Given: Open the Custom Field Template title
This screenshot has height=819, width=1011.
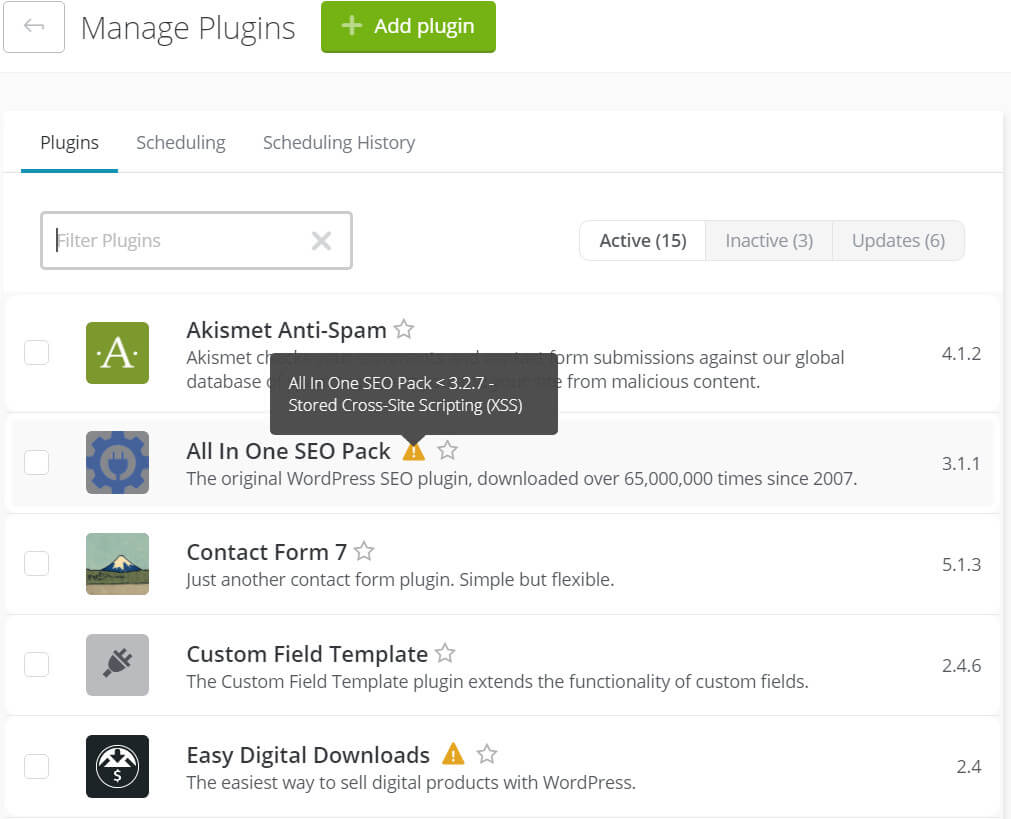Looking at the screenshot, I should [307, 655].
